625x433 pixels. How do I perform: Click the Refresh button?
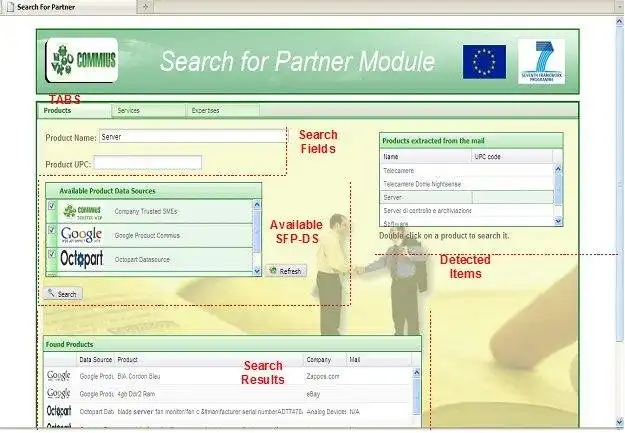(286, 271)
